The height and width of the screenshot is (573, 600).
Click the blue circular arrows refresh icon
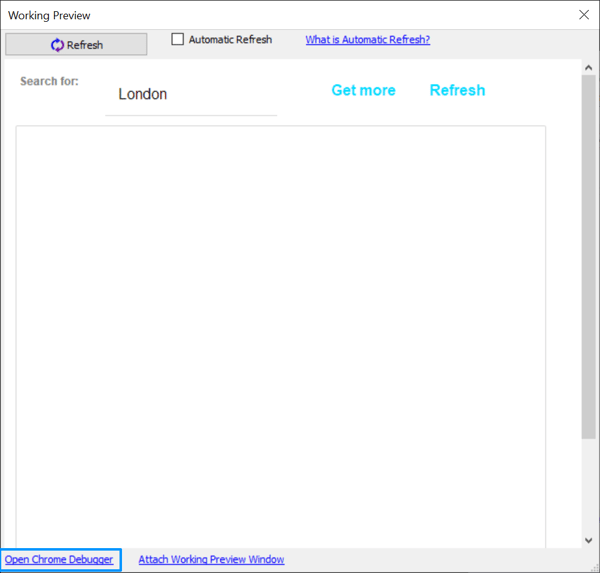(x=57, y=45)
